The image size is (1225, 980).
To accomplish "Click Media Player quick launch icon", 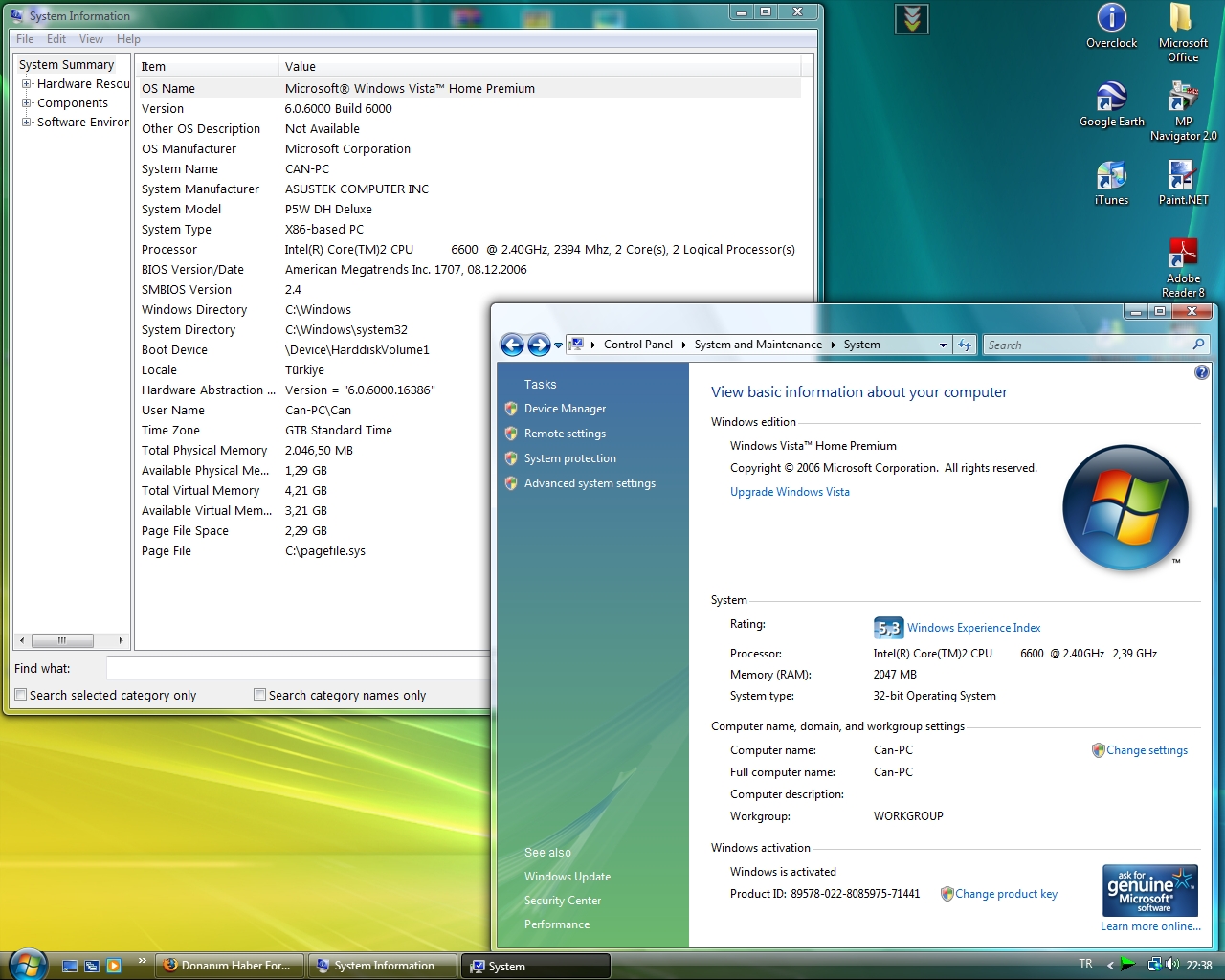I will tap(114, 966).
